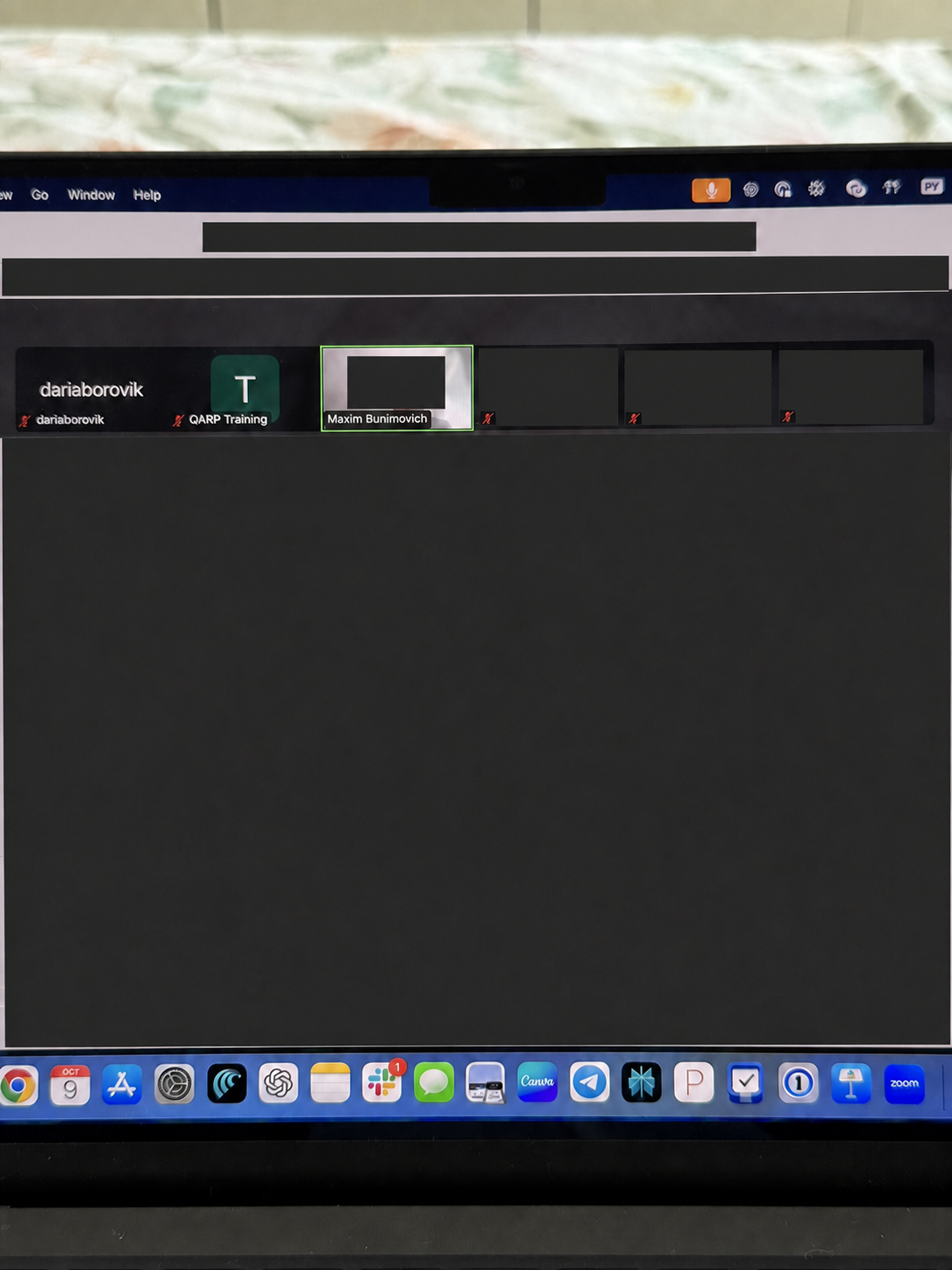
Task: Launch ChatGPT from the dock
Action: tap(279, 1083)
